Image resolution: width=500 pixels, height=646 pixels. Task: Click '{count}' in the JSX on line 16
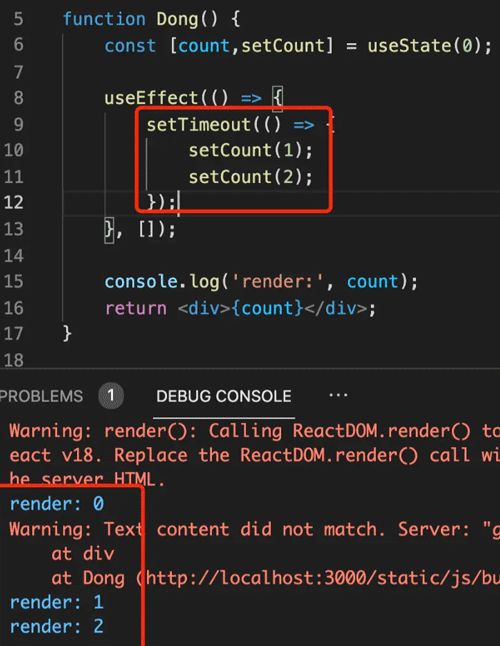click(x=267, y=308)
